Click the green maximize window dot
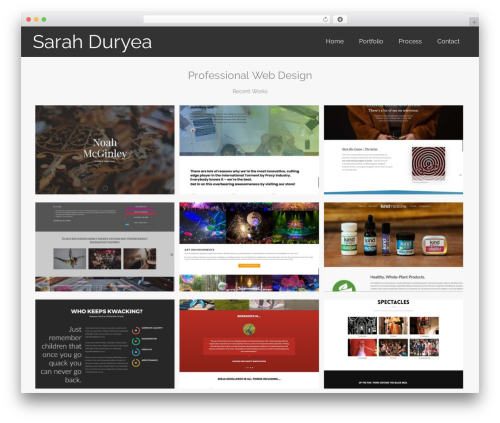 44,19
